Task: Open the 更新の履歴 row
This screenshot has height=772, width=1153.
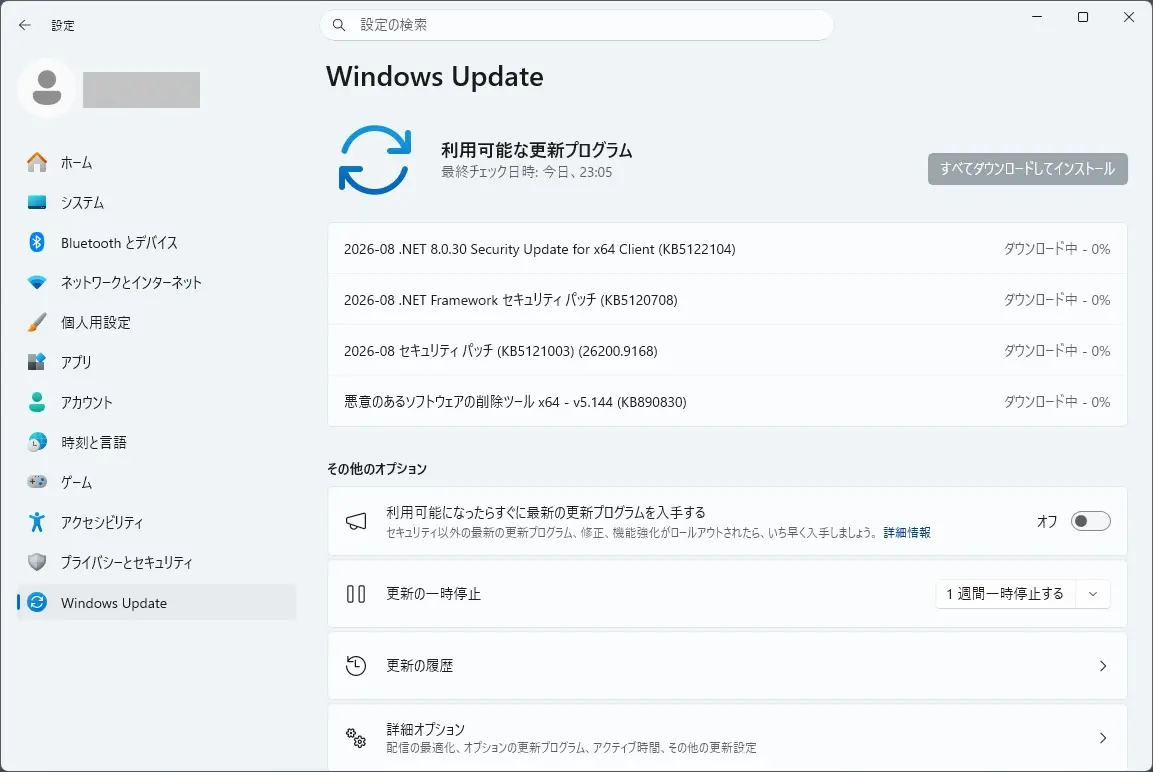Action: coord(727,666)
